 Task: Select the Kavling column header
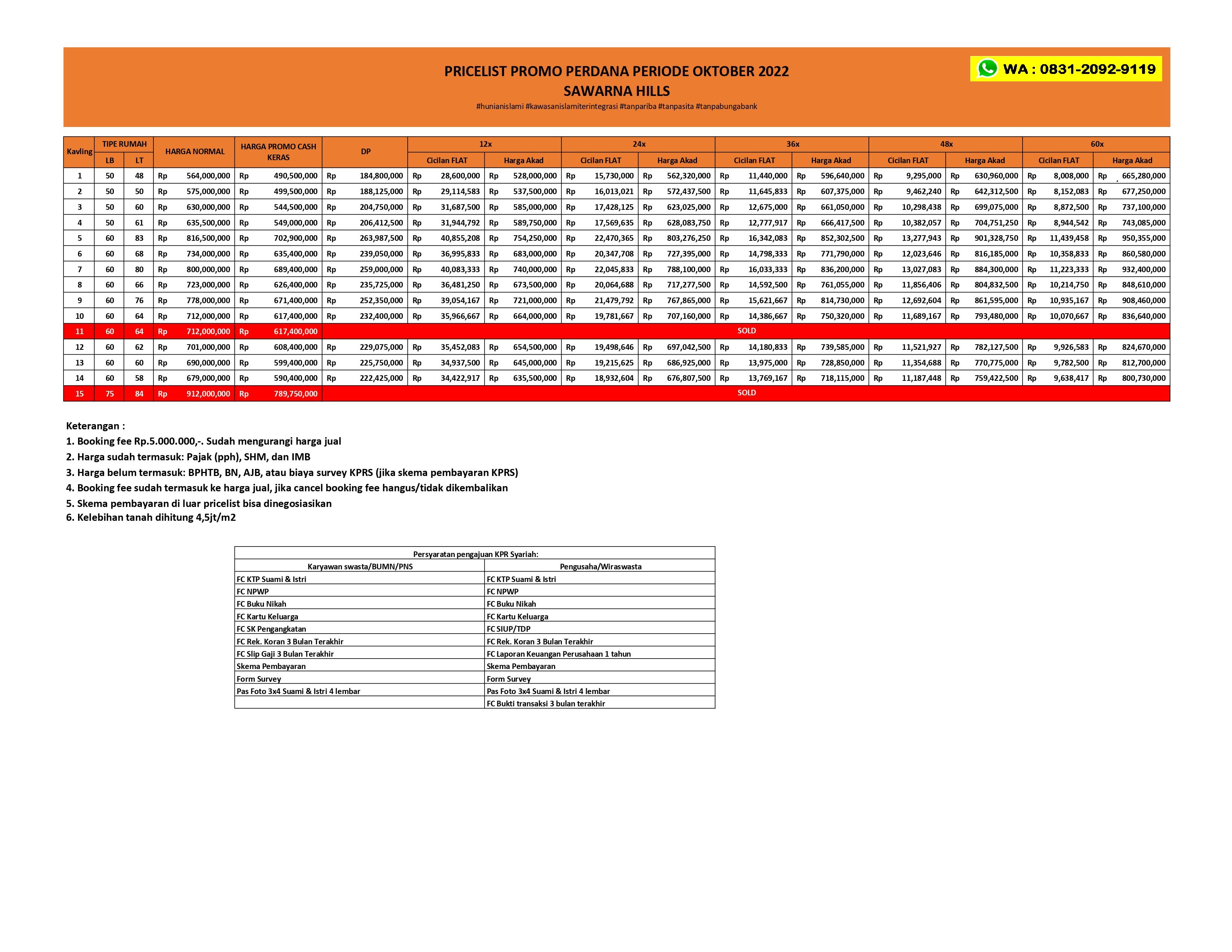tap(79, 152)
